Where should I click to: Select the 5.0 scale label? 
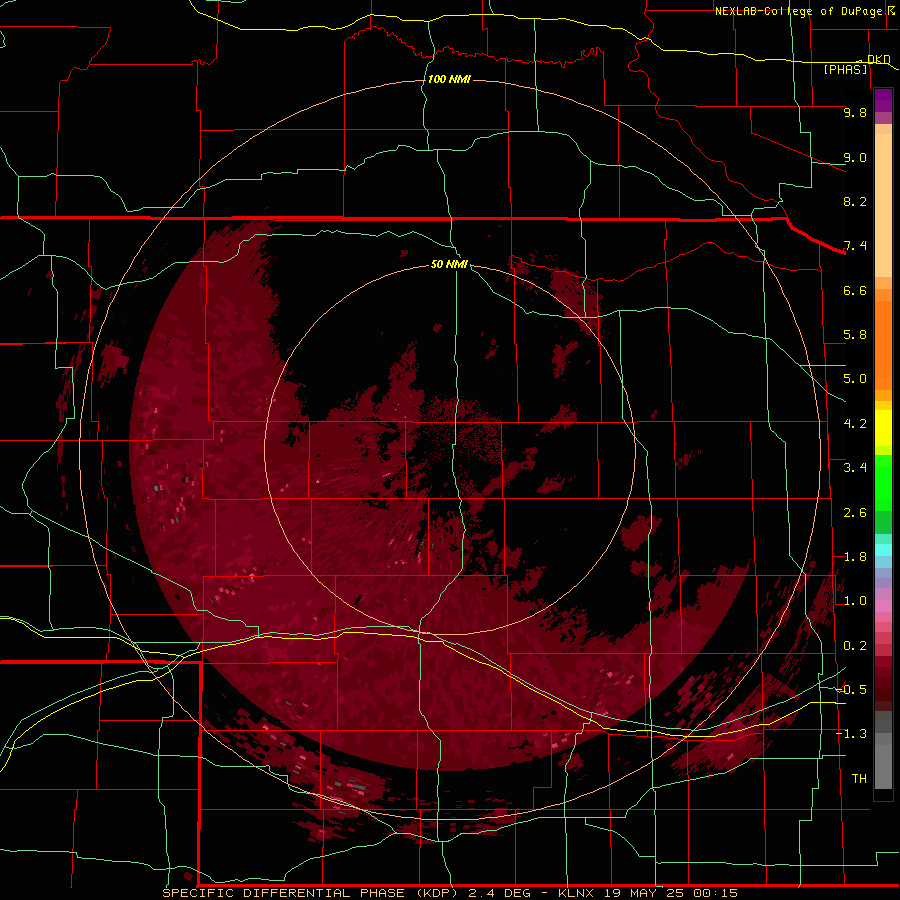click(x=855, y=379)
